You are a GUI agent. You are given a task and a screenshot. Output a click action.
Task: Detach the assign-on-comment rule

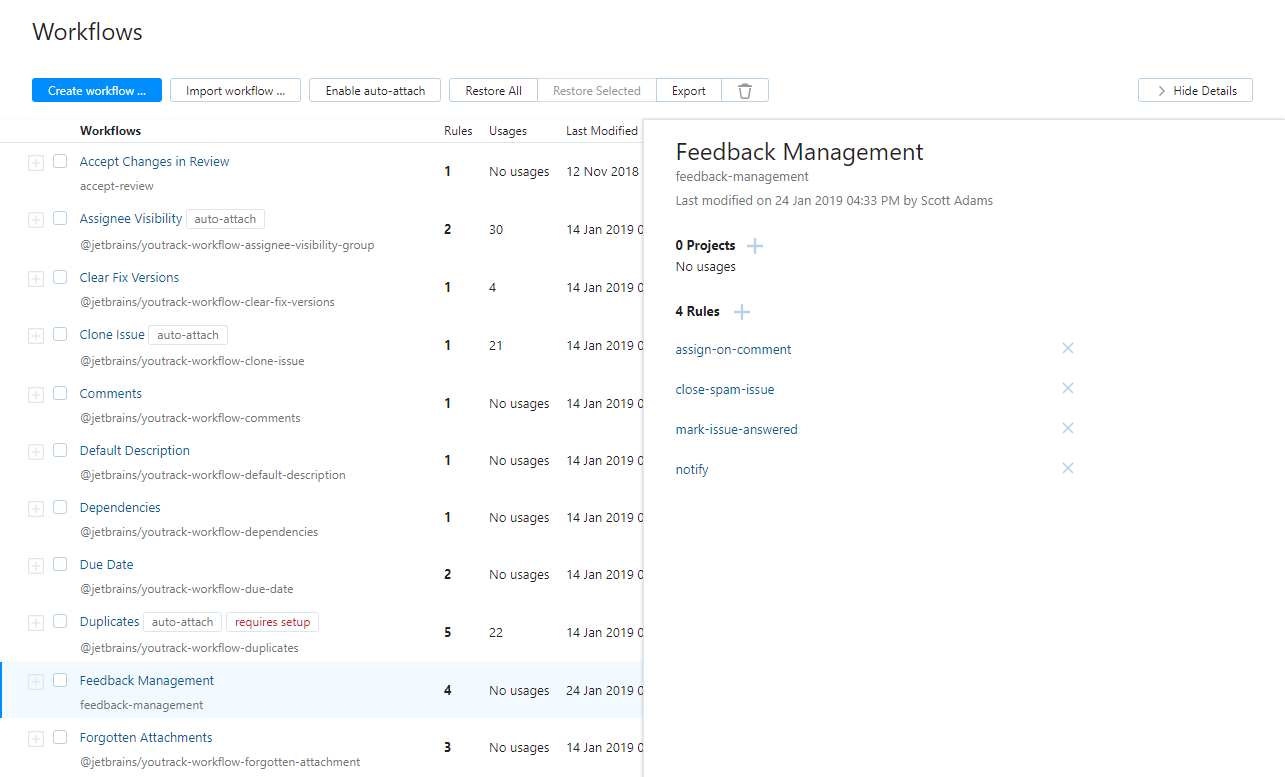click(x=1067, y=348)
